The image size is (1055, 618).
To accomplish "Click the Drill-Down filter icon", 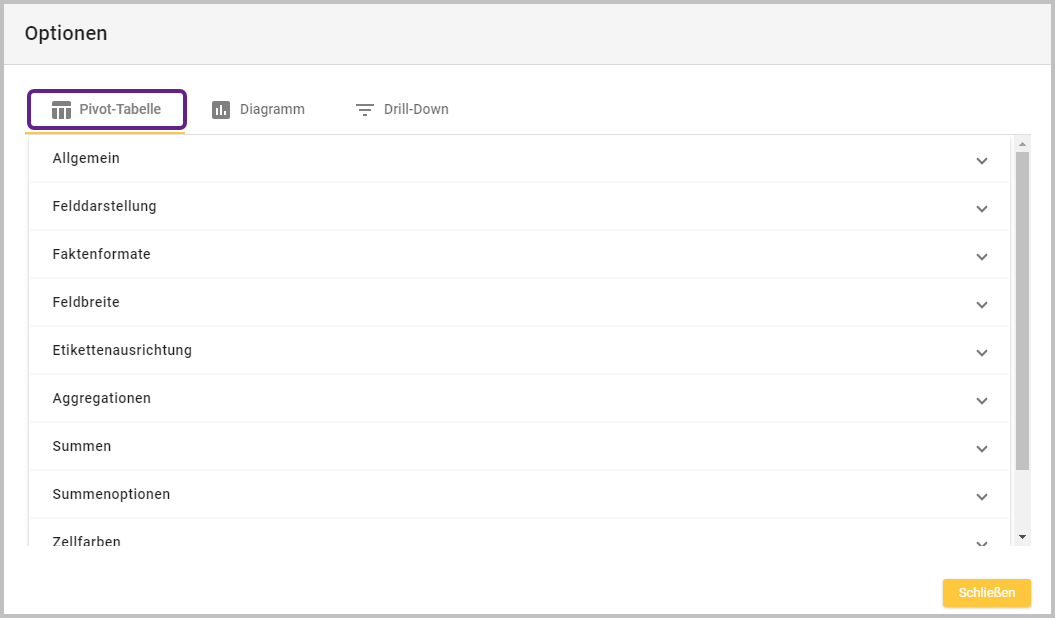I will [x=365, y=110].
